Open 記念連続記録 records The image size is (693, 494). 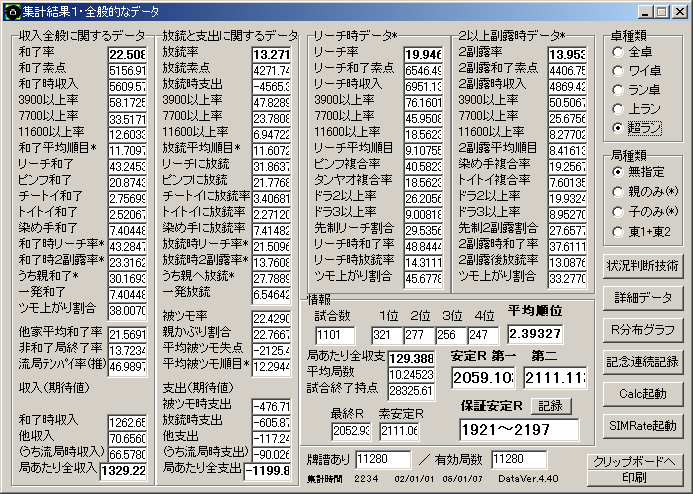[x=643, y=361]
